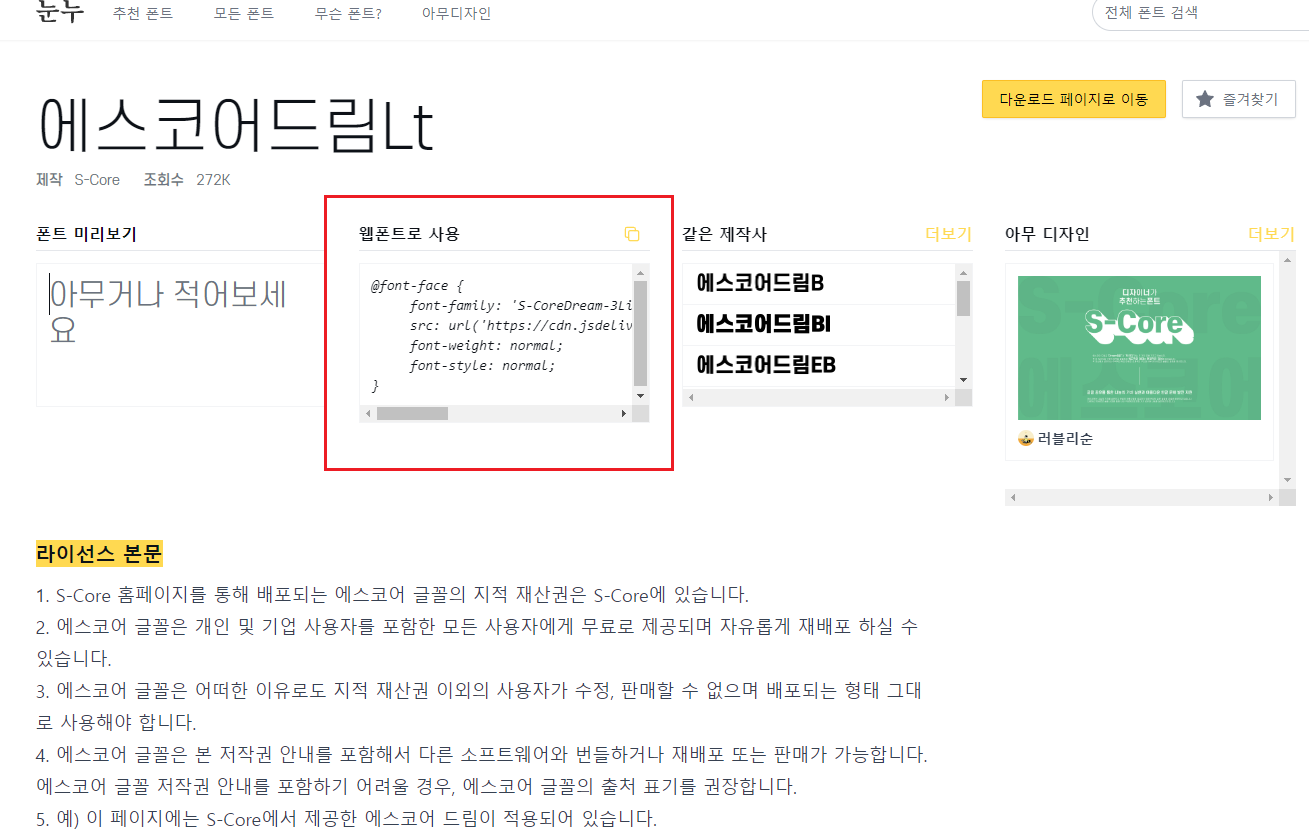This screenshot has height=831, width=1309.
Task: Select the 에스코어드림BI font
Action: 764,324
